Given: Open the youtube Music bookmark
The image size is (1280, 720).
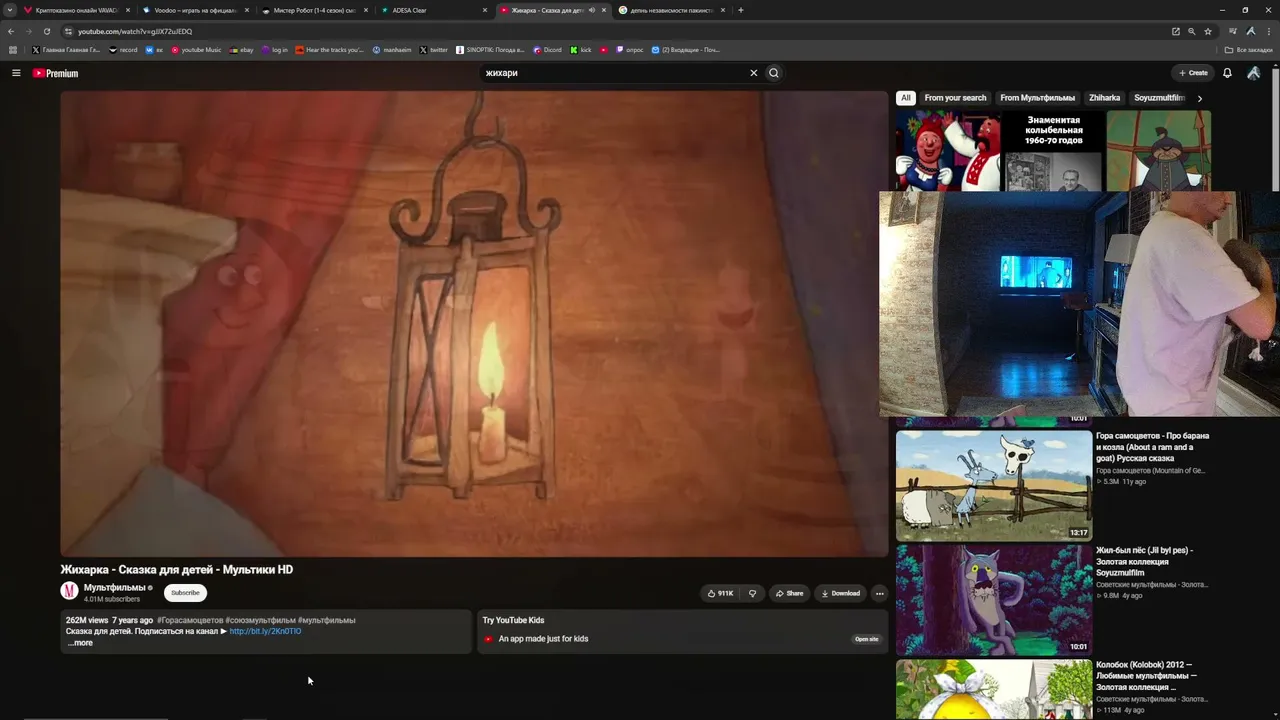Looking at the screenshot, I should pyautogui.click(x=196, y=49).
